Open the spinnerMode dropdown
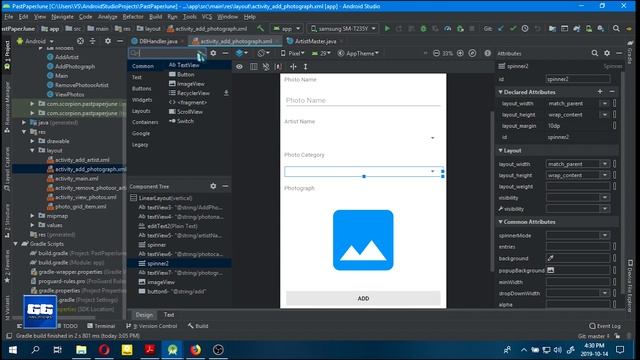Image resolution: width=640 pixels, height=360 pixels. click(x=605, y=235)
